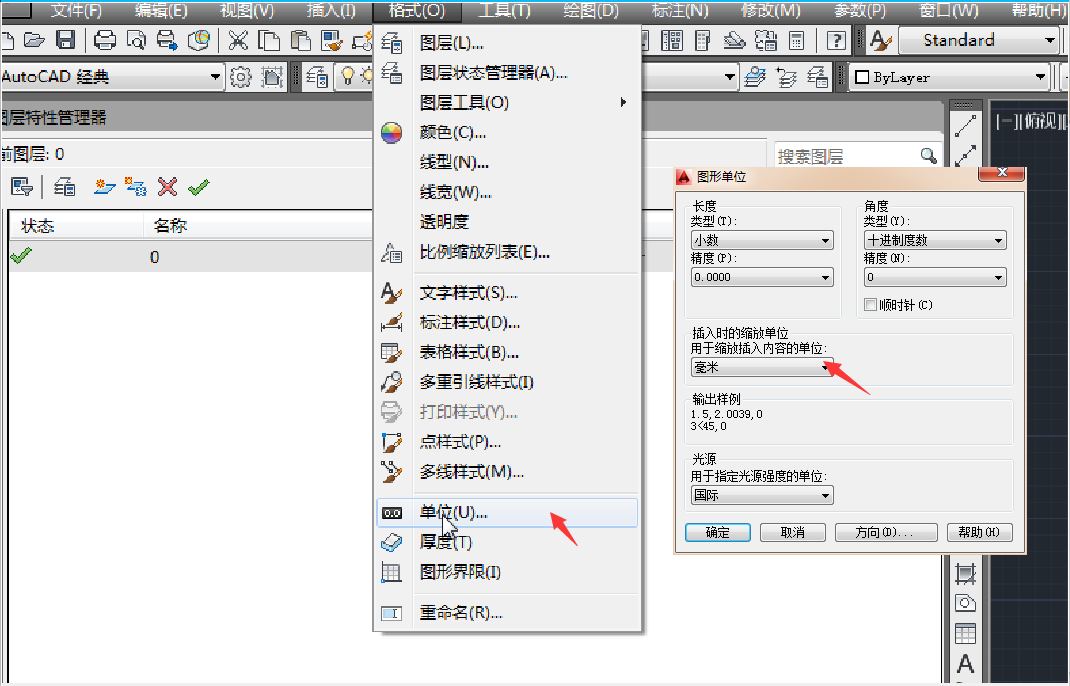This screenshot has height=686, width=1070.
Task: Click the 3D Print globe icon
Action: (x=199, y=40)
